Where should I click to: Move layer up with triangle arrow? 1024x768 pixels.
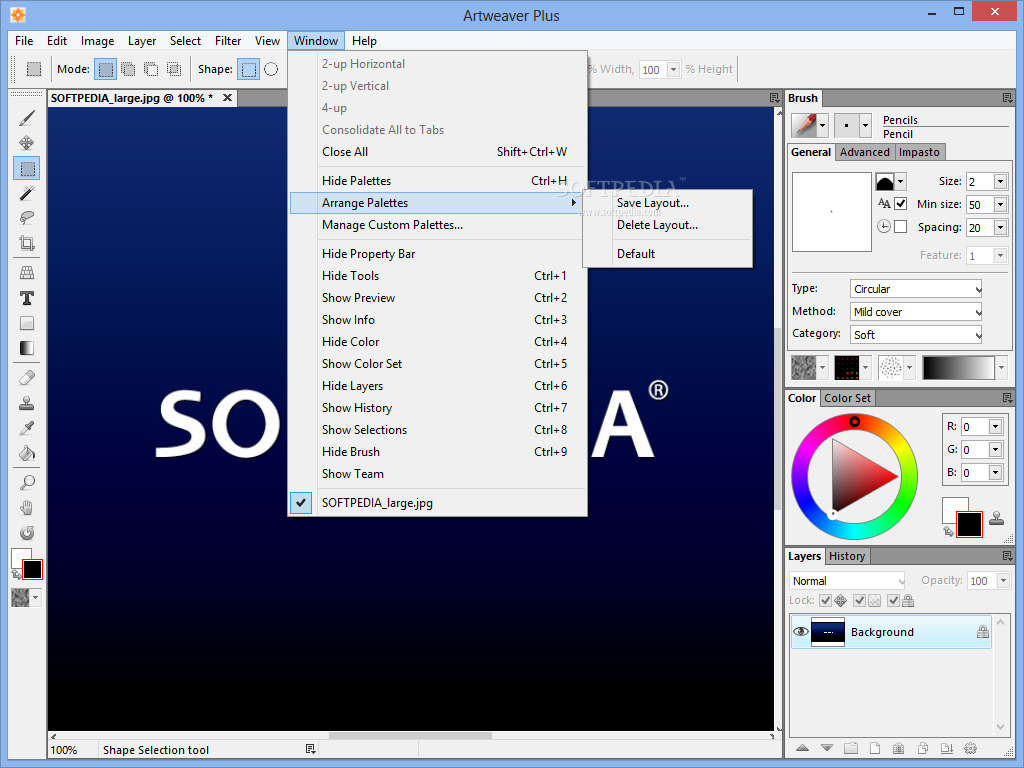pyautogui.click(x=803, y=748)
